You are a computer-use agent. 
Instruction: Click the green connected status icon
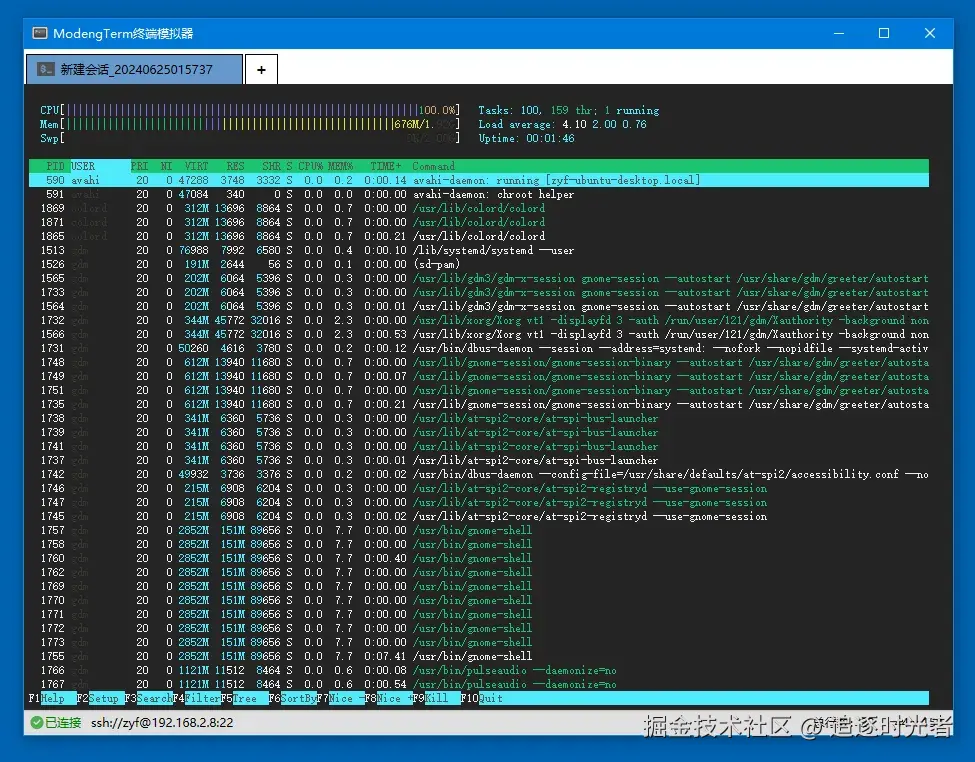pos(37,722)
